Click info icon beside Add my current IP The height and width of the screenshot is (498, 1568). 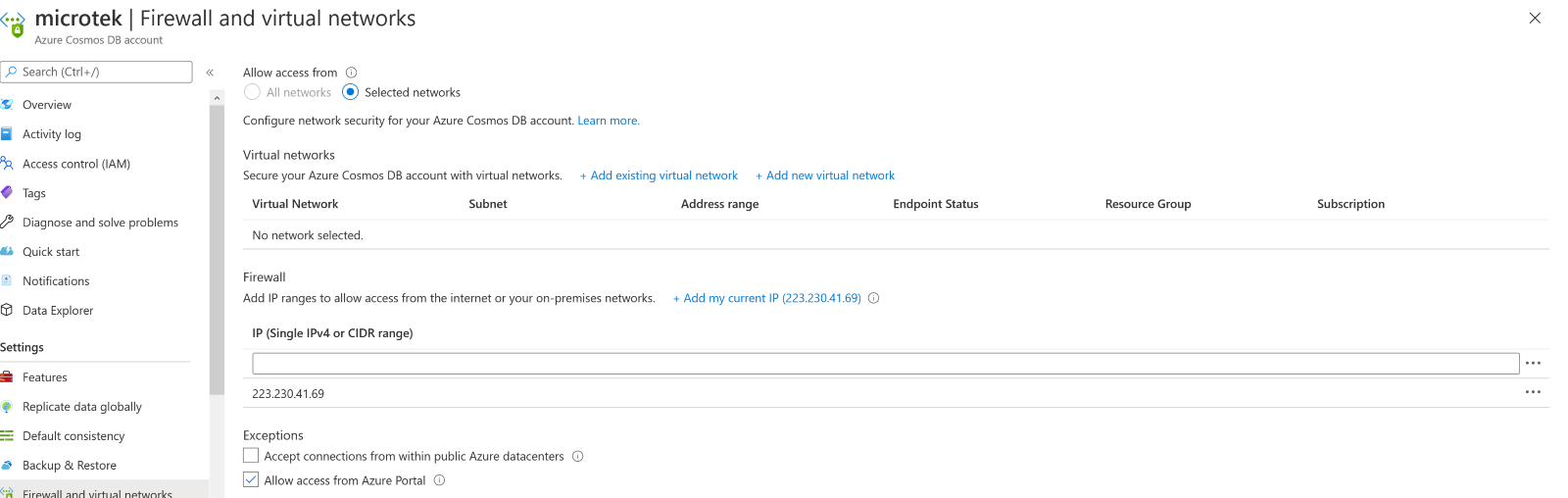874,298
